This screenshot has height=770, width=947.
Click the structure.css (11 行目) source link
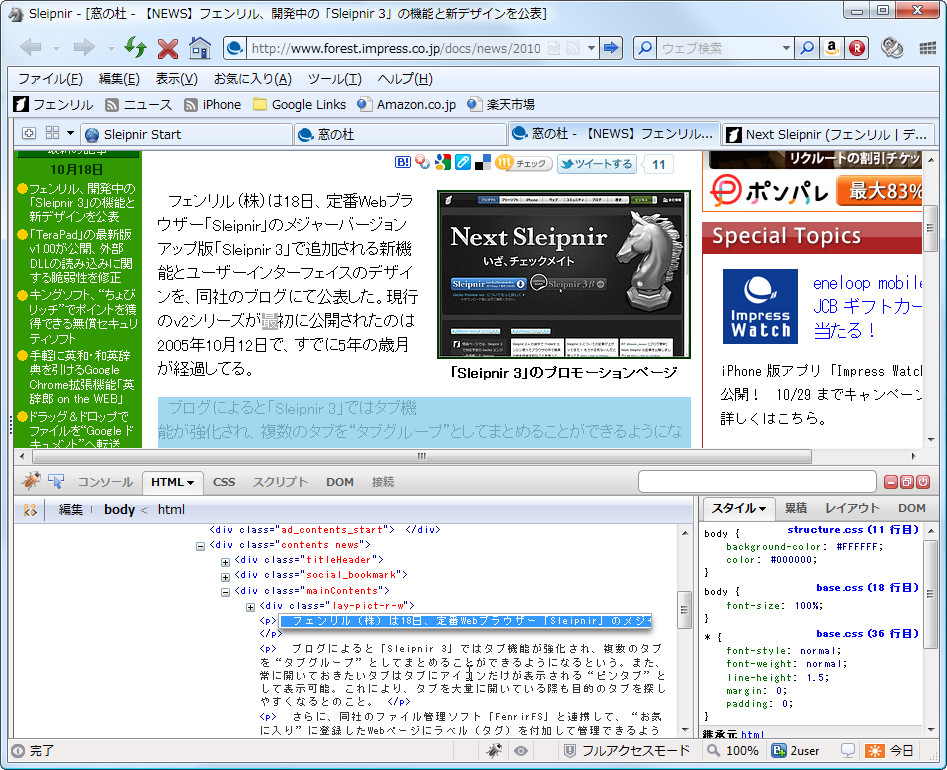[853, 530]
